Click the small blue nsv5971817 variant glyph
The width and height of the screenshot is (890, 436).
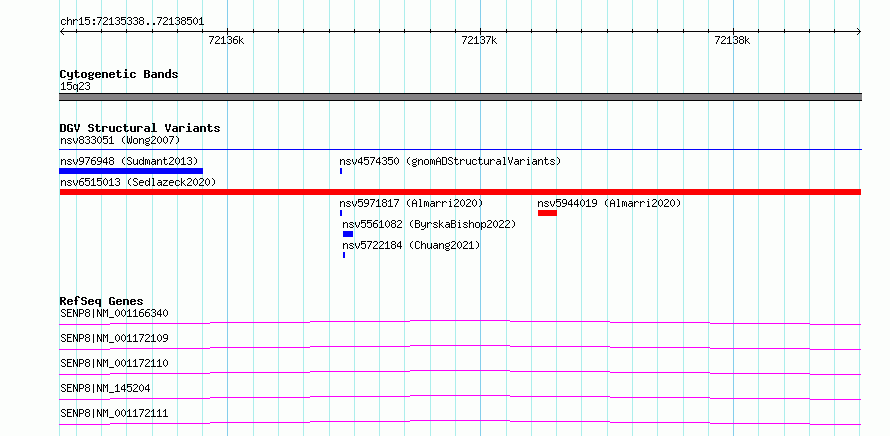click(x=341, y=213)
